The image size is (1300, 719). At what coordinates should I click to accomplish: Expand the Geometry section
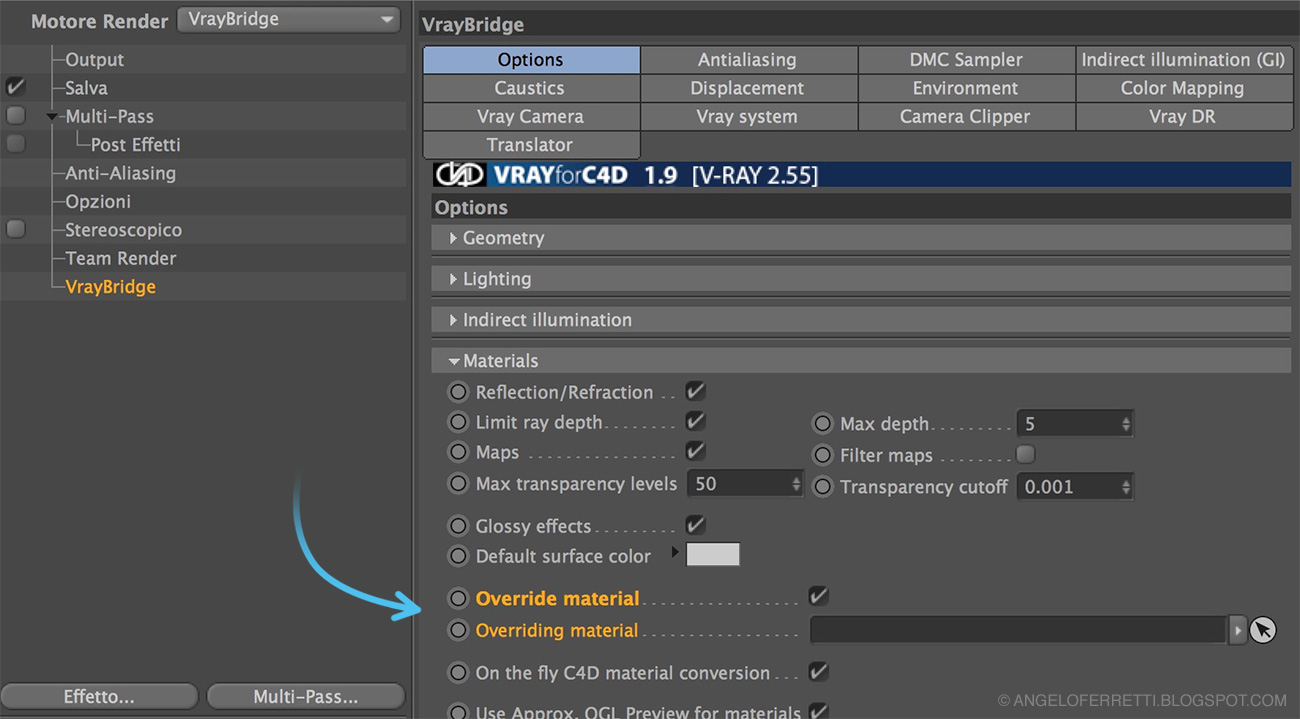coord(453,238)
